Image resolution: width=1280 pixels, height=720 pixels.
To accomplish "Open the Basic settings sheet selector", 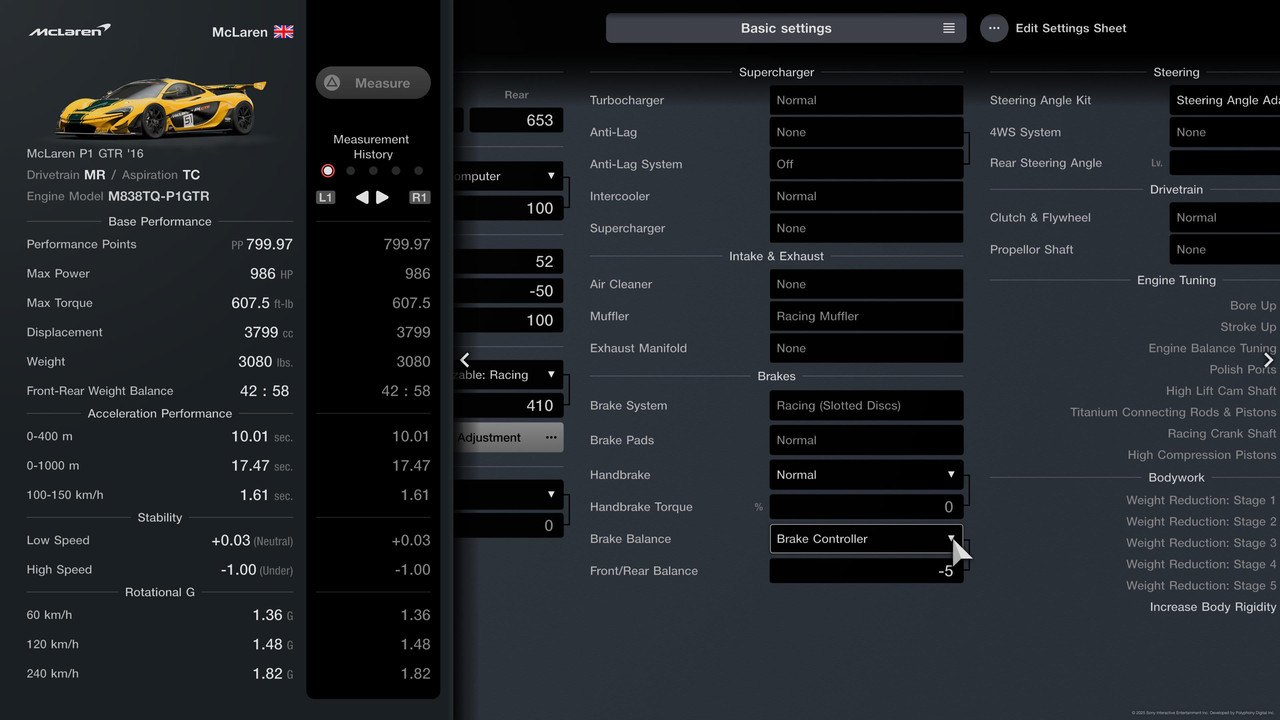I will [x=786, y=28].
